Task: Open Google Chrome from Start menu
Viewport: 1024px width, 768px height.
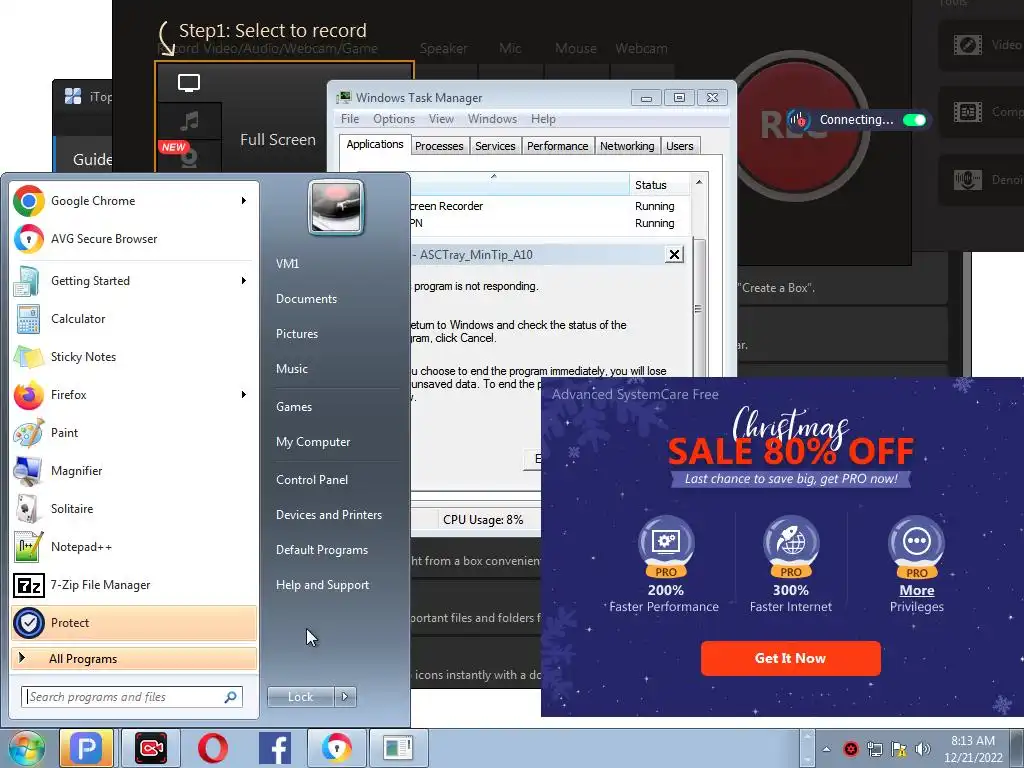Action: tap(134, 200)
